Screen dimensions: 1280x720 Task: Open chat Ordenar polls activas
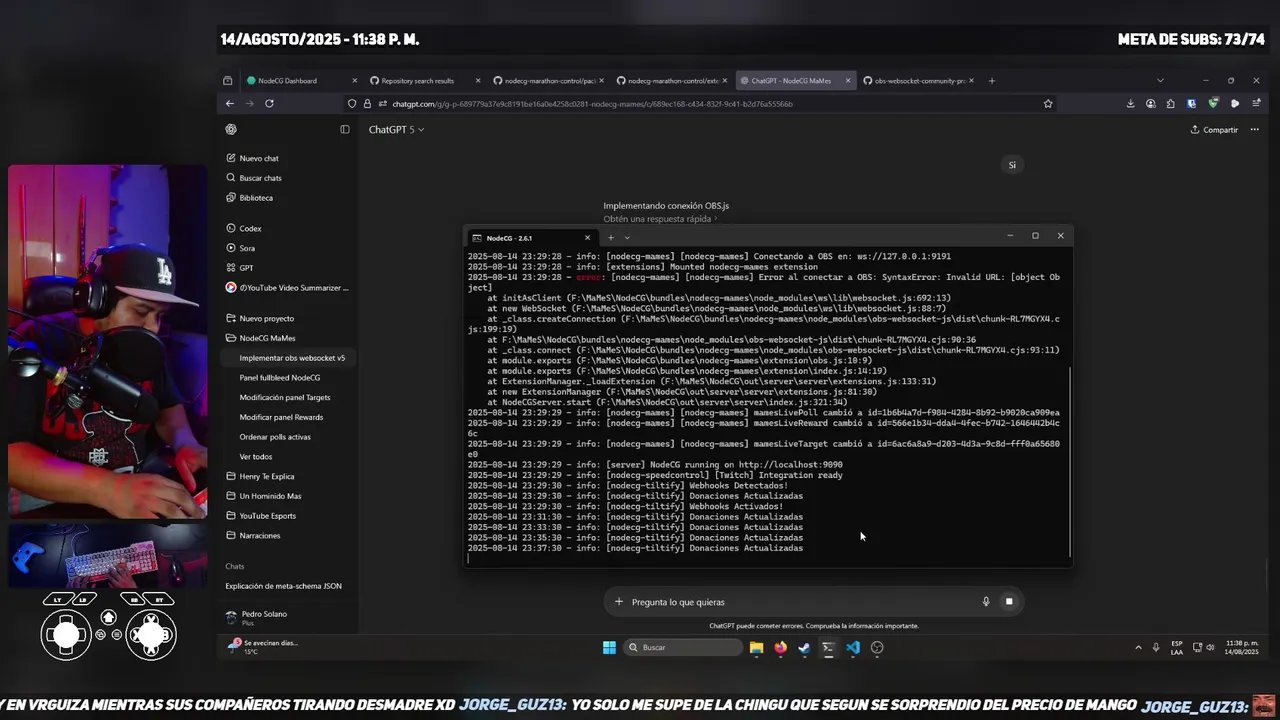275,437
